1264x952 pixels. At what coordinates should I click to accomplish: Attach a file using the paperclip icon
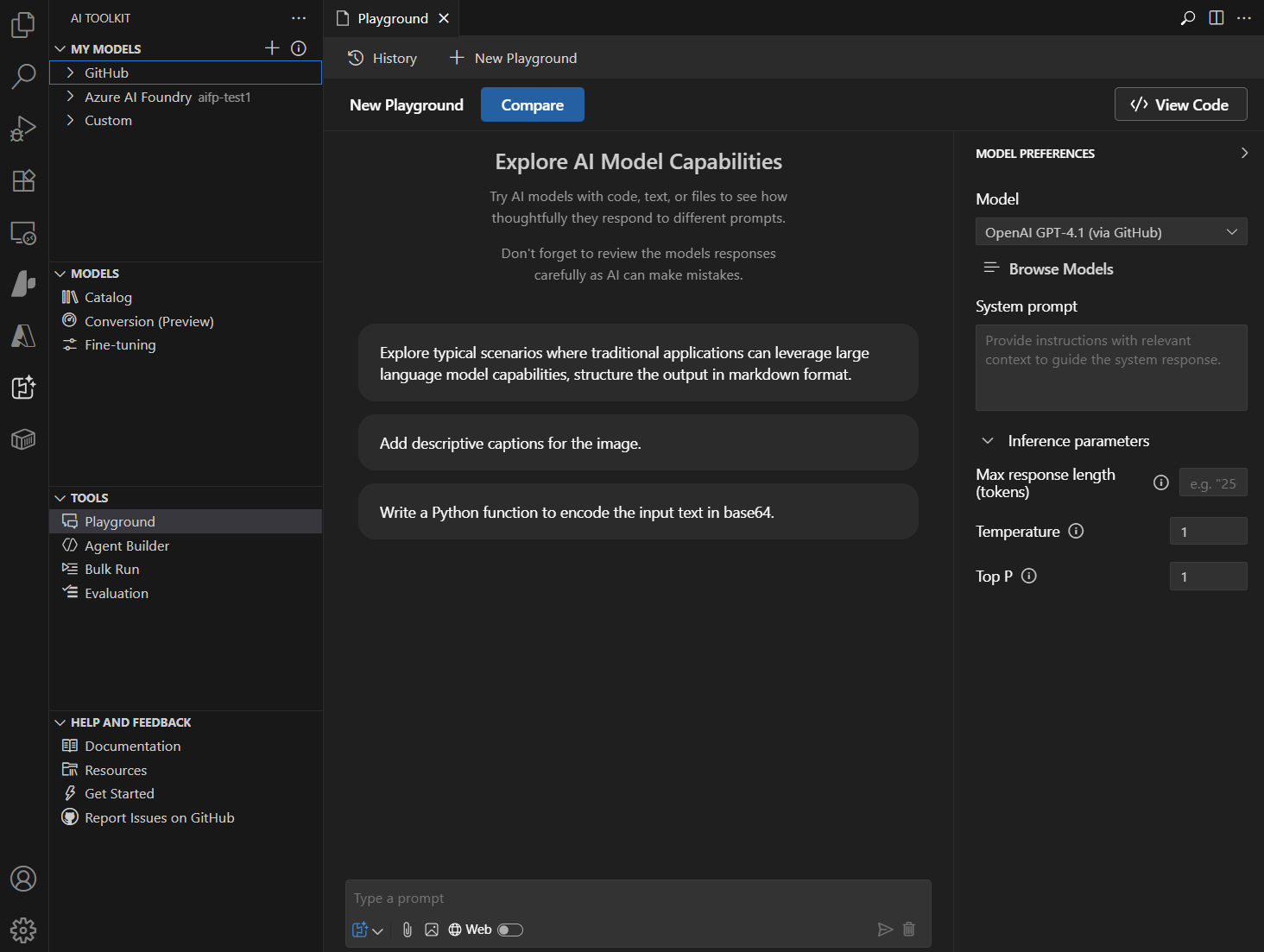(x=407, y=930)
